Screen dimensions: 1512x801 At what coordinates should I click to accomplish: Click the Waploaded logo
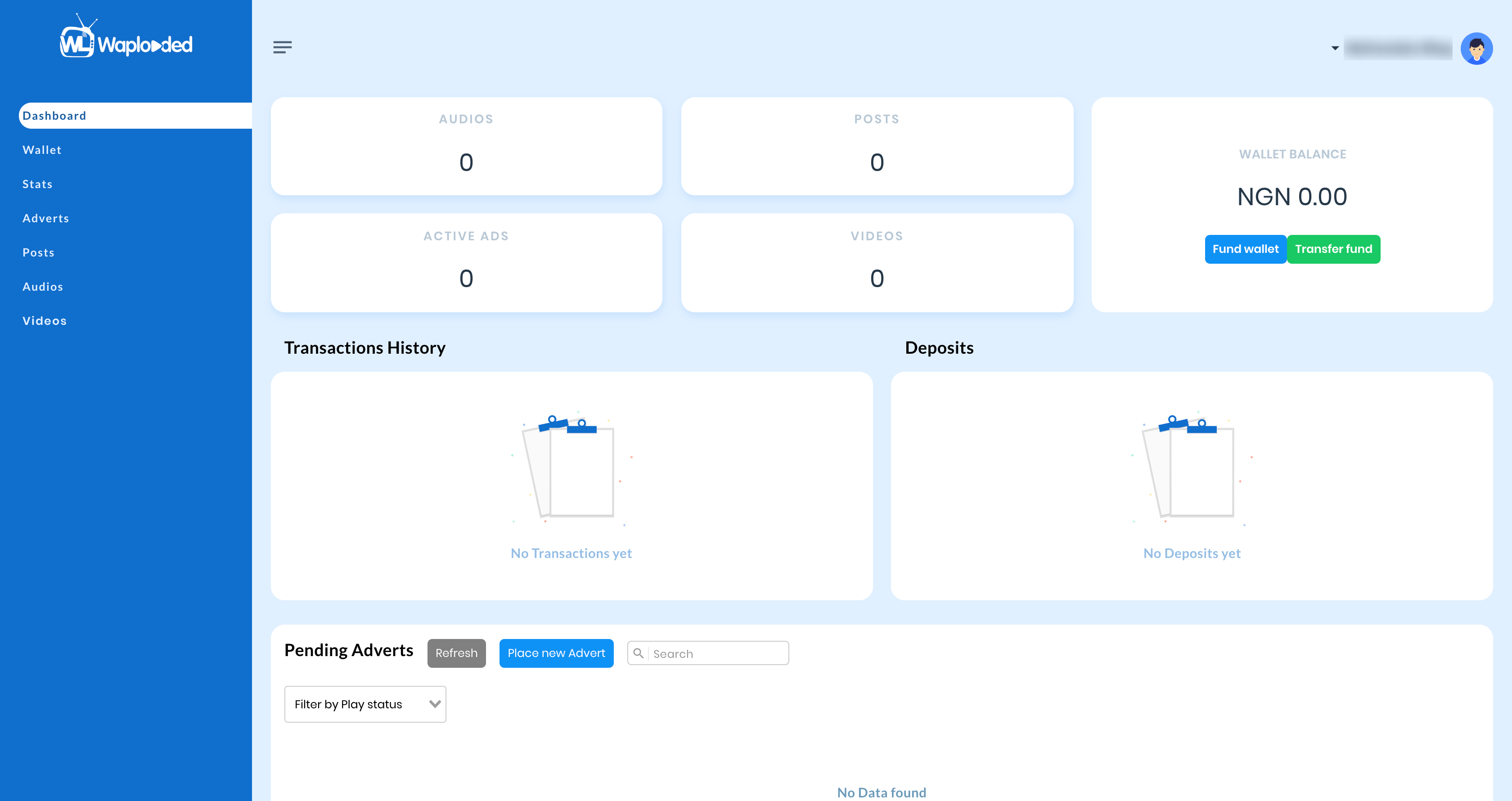(126, 36)
